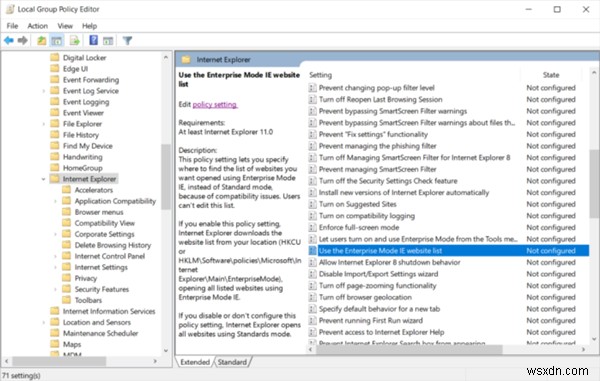This screenshot has width=600, height=381.
Task: Expand the Location and Sensors node
Action: point(43,322)
